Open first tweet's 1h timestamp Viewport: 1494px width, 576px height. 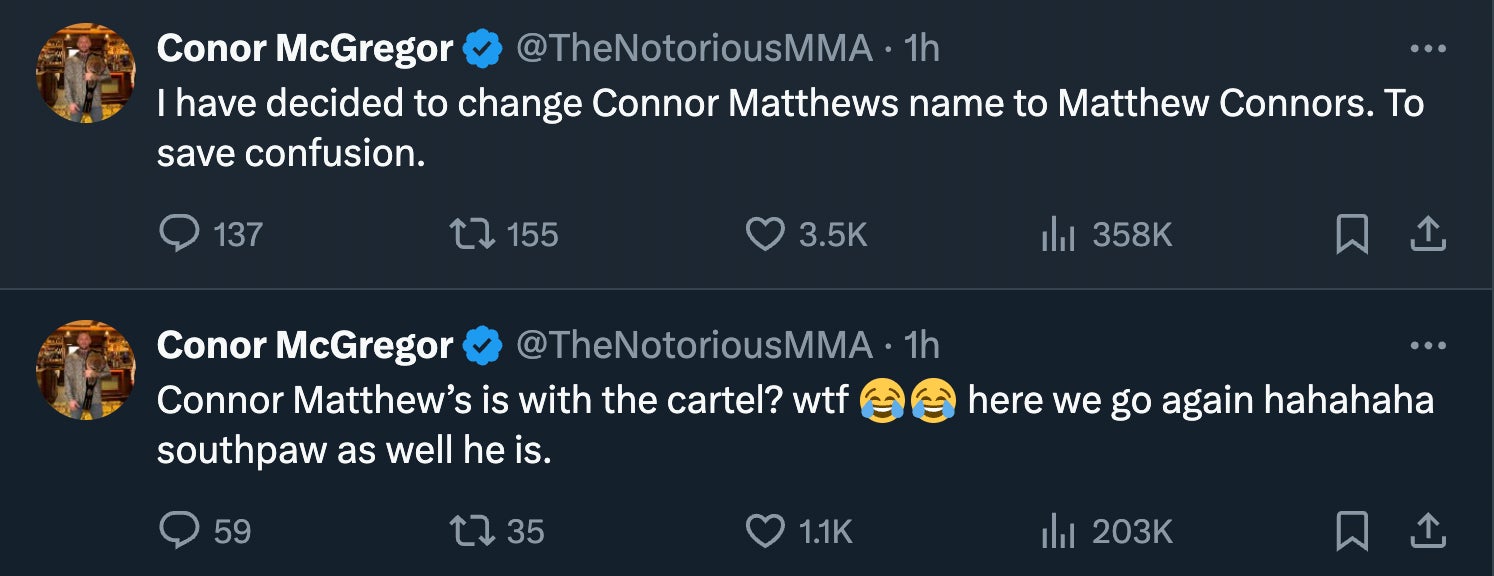pos(921,48)
